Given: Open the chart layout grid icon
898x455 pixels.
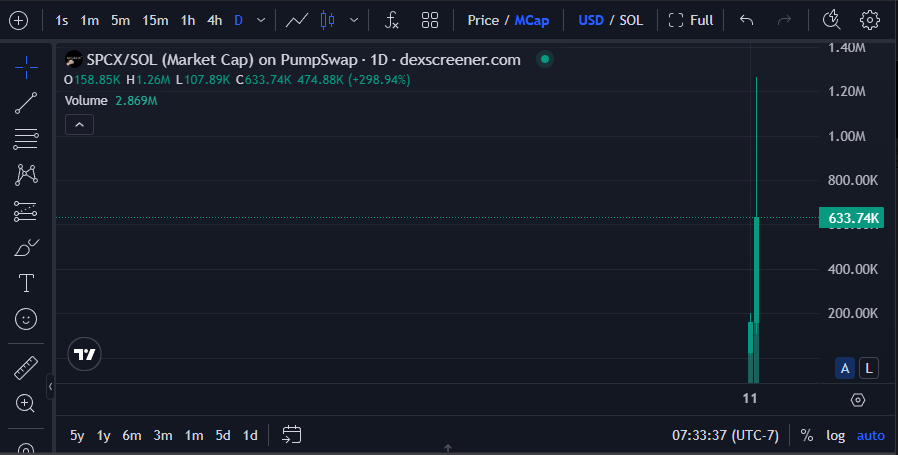Looking at the screenshot, I should pyautogui.click(x=430, y=21).
